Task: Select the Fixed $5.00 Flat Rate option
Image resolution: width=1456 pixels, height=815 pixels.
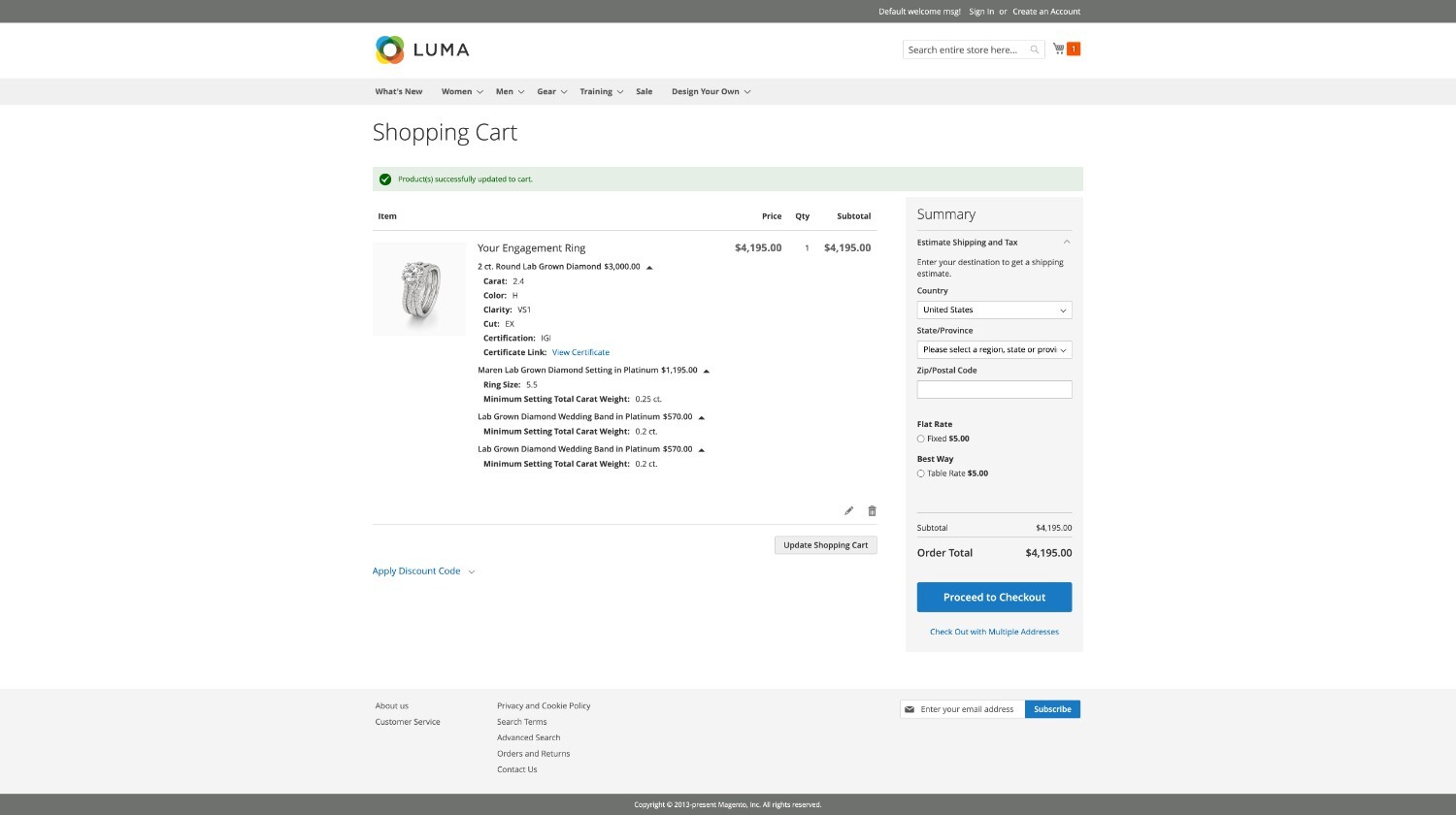Action: point(920,439)
